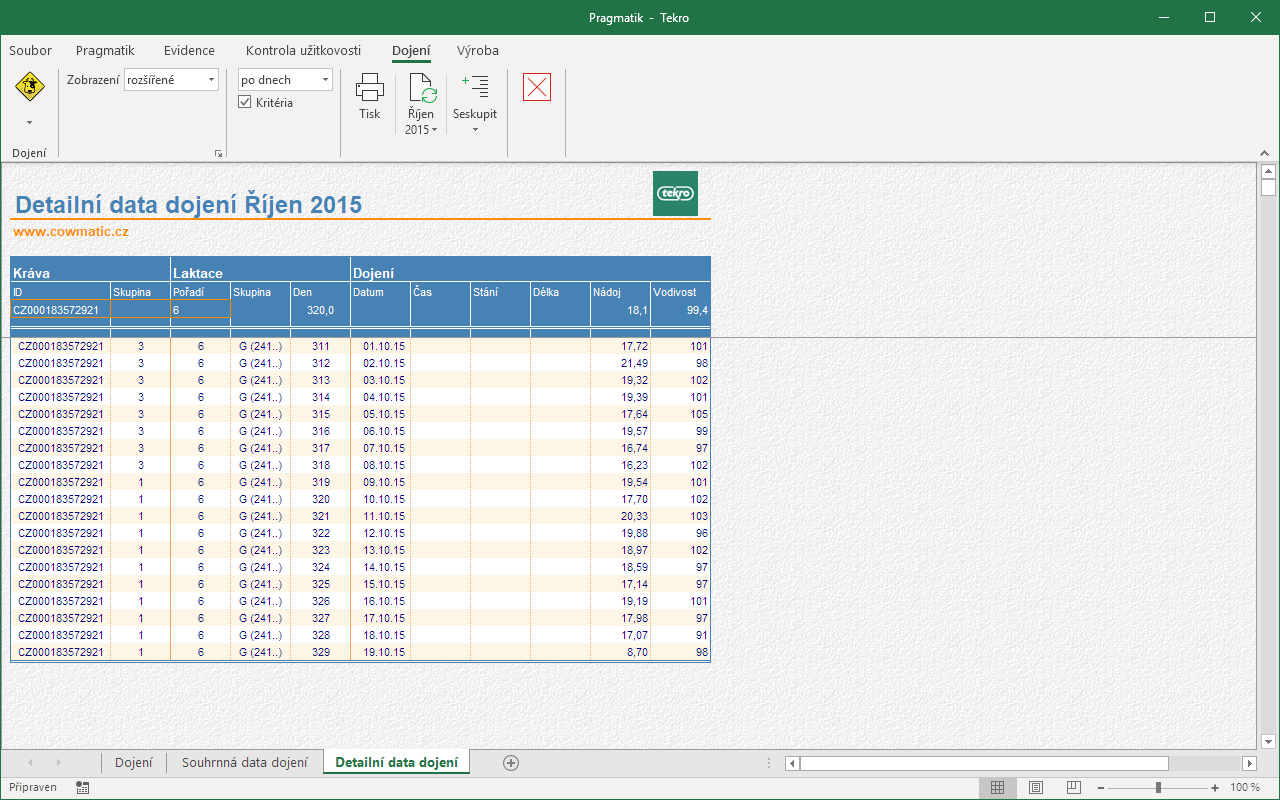This screenshot has width=1280, height=800.
Task: Click the zoom out minus button
Action: (x=1101, y=788)
